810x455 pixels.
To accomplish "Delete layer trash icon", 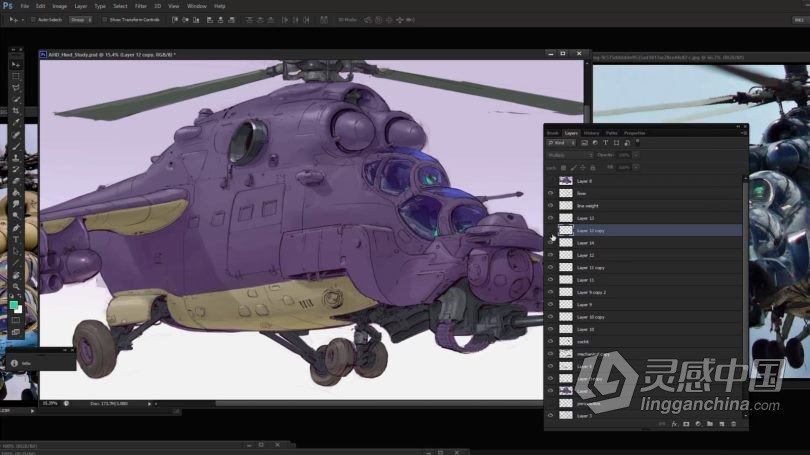I will [734, 424].
